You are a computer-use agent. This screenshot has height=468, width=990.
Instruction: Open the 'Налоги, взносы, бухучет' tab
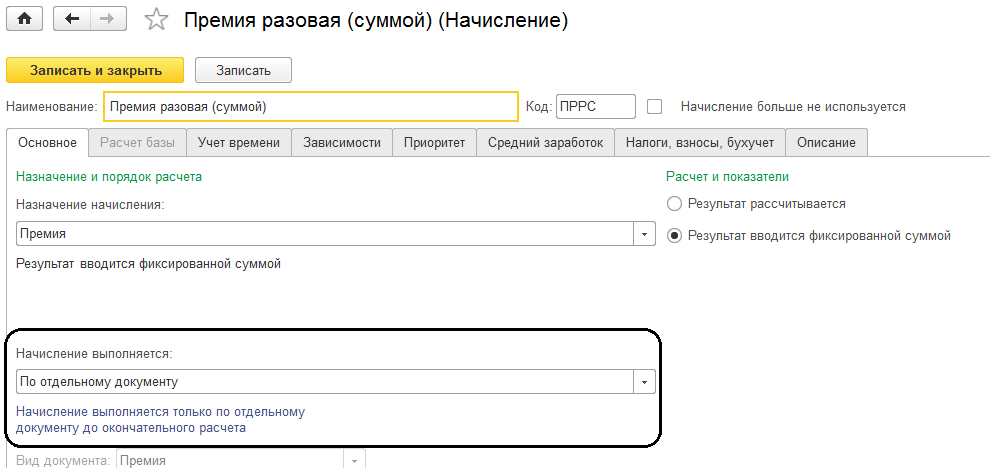point(699,143)
